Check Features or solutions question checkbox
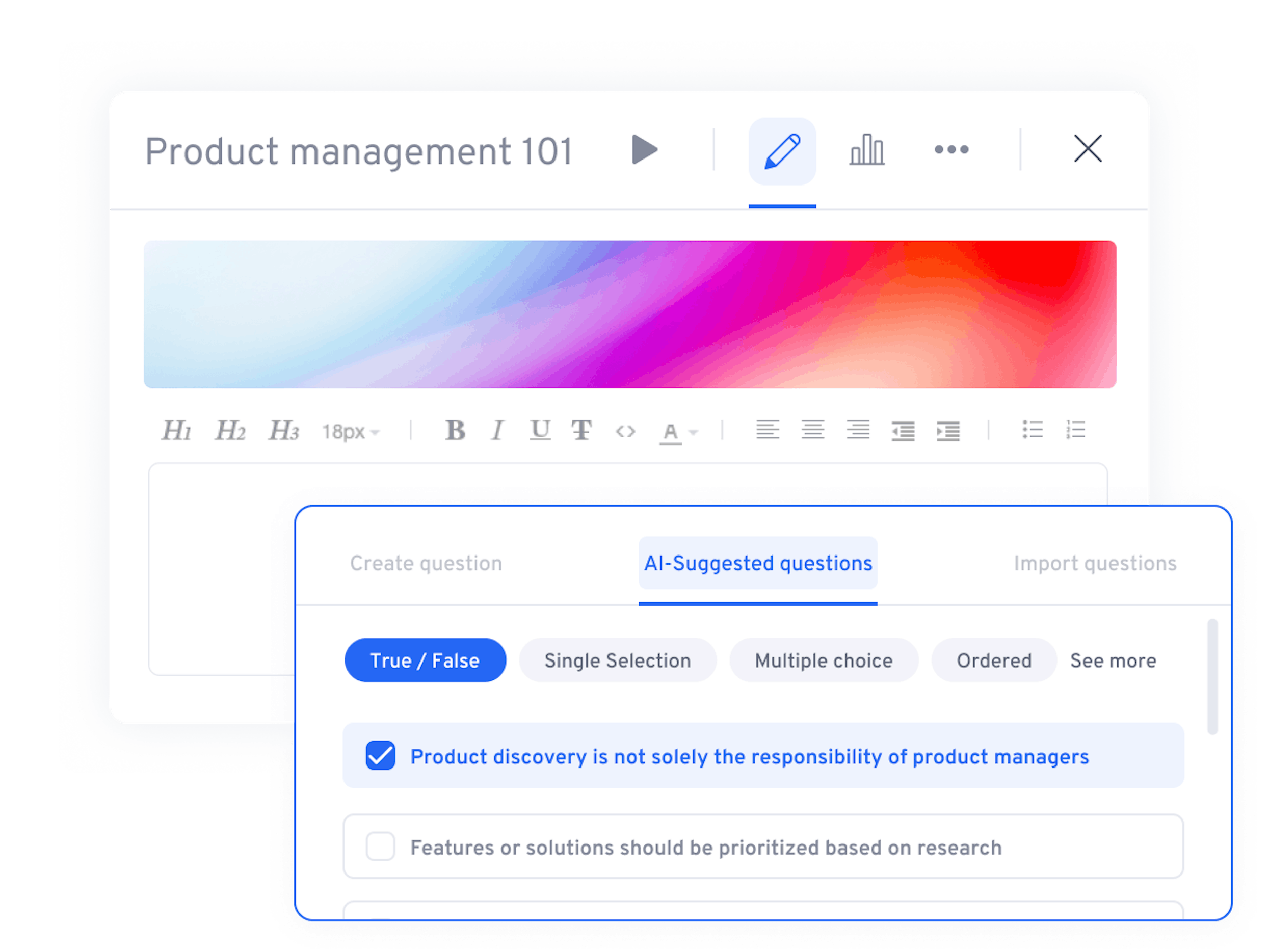This screenshot has width=1269, height=952. (x=380, y=847)
